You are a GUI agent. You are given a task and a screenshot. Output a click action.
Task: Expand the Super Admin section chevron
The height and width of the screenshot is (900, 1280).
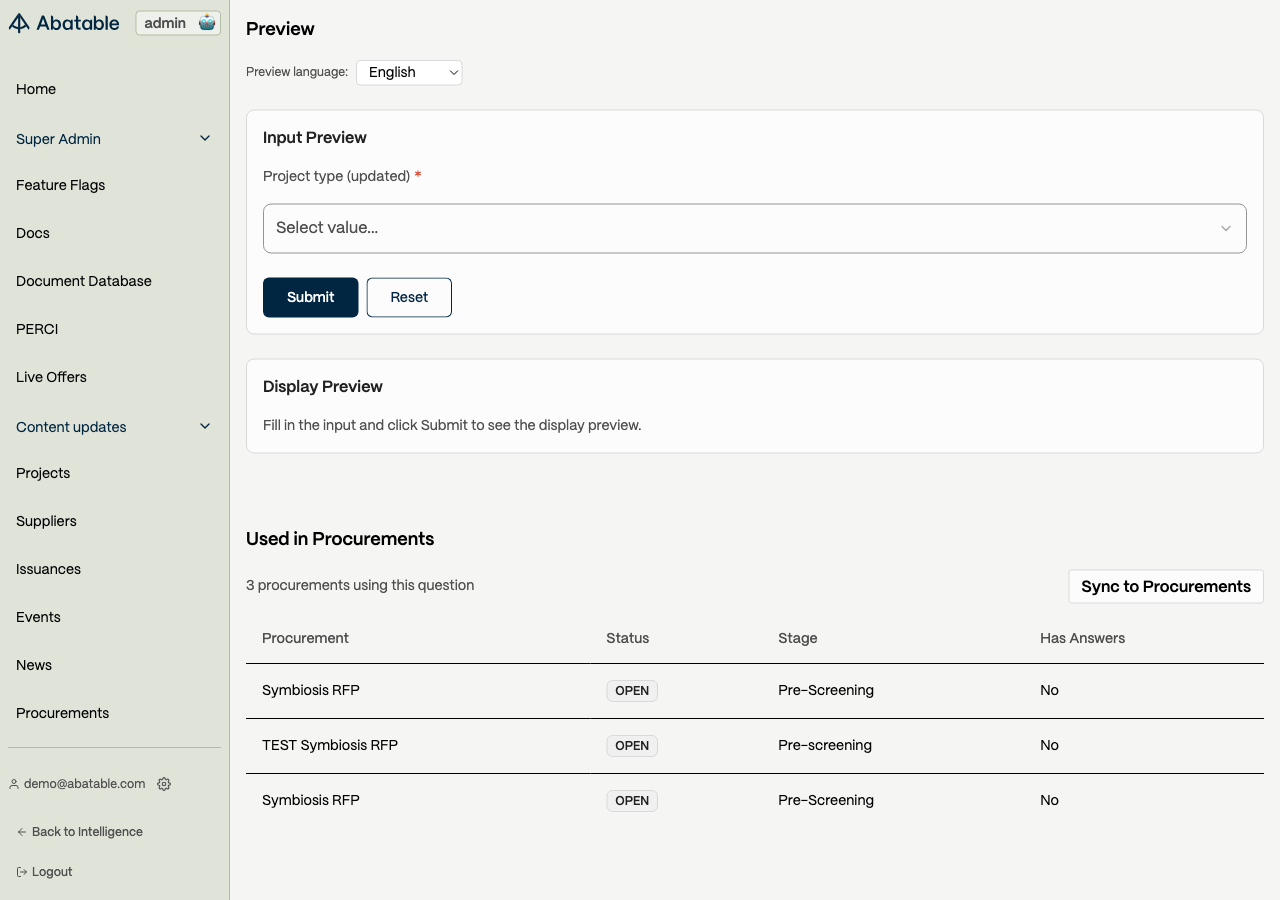click(205, 138)
